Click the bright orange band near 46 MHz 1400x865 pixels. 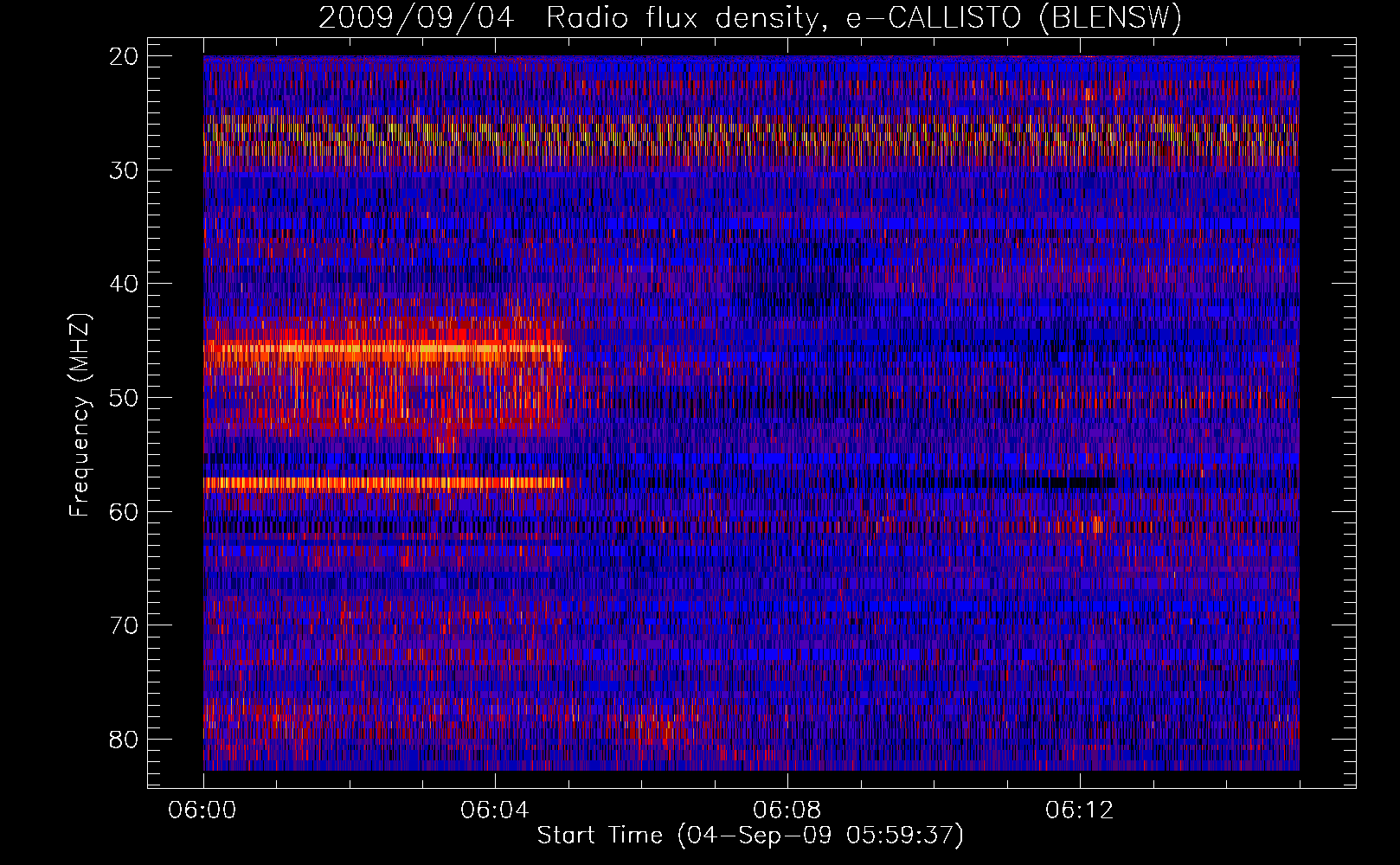(x=383, y=350)
